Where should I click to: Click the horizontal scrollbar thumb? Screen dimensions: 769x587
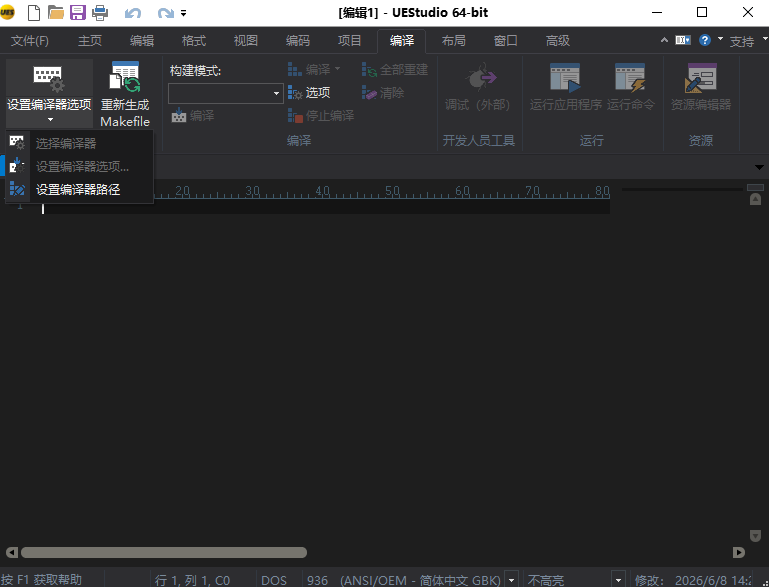pos(164,553)
